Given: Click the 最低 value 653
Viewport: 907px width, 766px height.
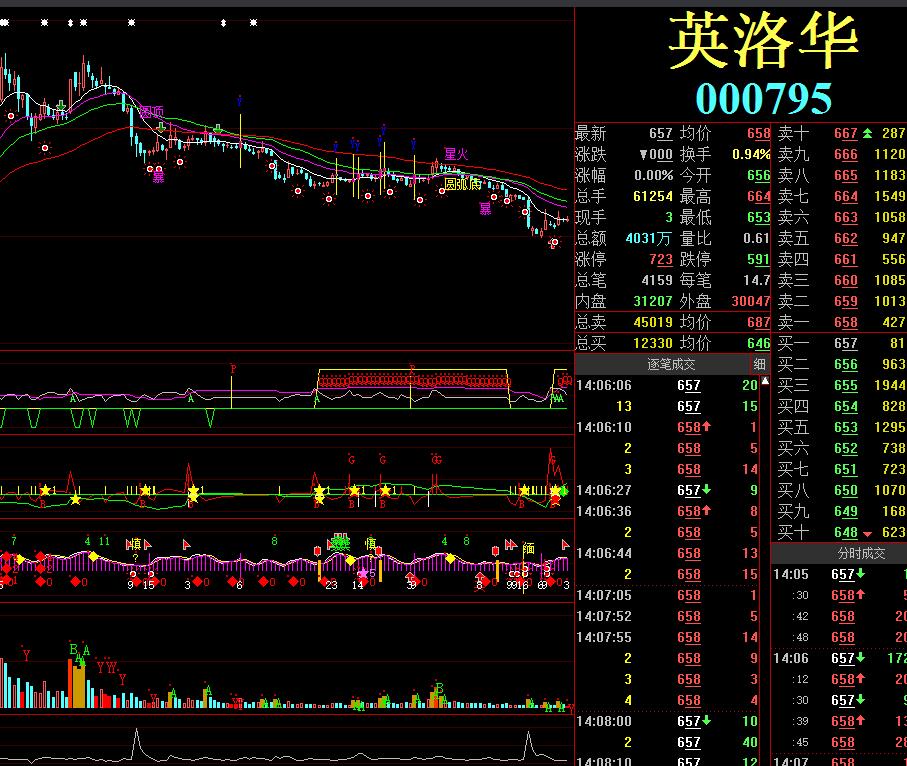Looking at the screenshot, I should click(x=758, y=218).
